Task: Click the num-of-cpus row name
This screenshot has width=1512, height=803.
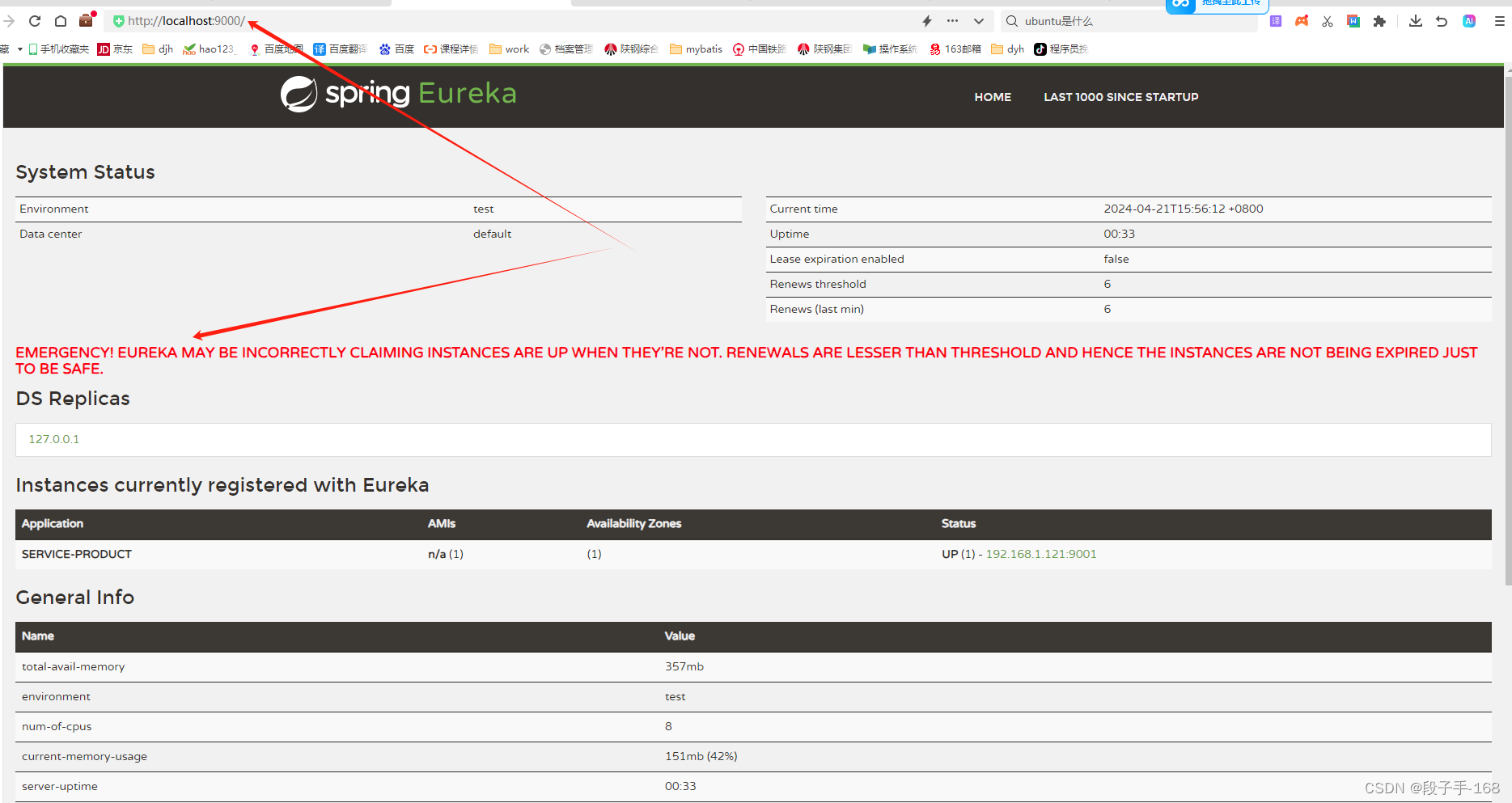Action: click(57, 726)
